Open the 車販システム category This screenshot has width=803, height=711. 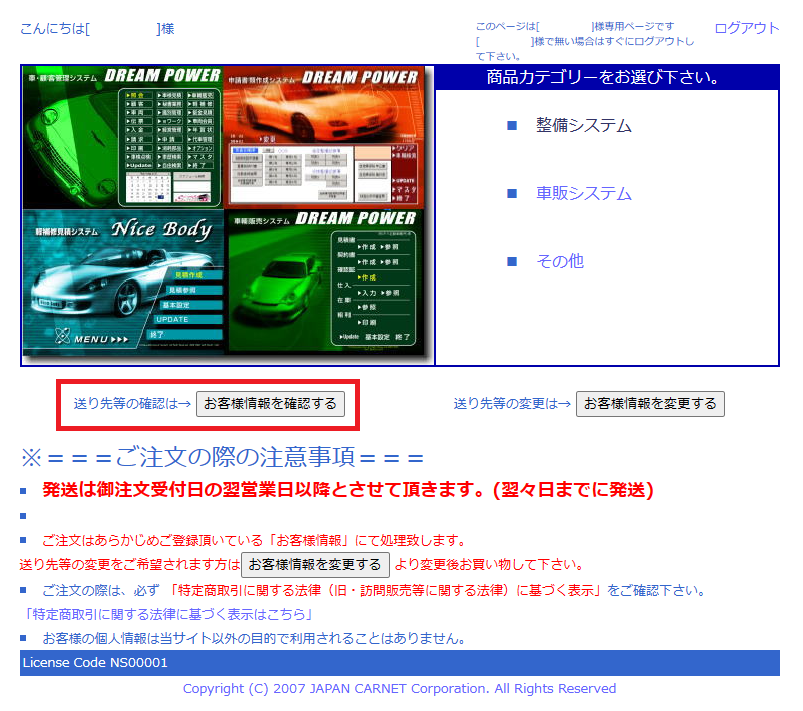[x=583, y=193]
